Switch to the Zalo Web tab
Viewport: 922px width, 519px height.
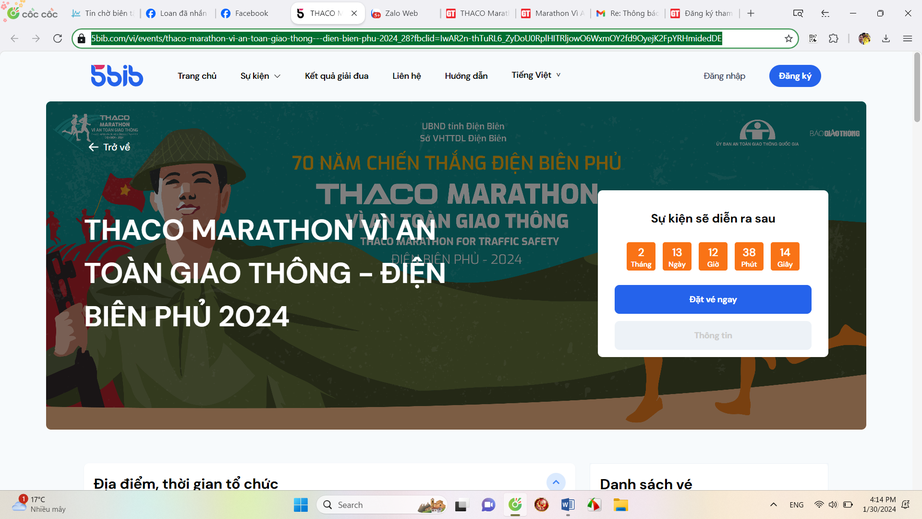[x=403, y=13]
